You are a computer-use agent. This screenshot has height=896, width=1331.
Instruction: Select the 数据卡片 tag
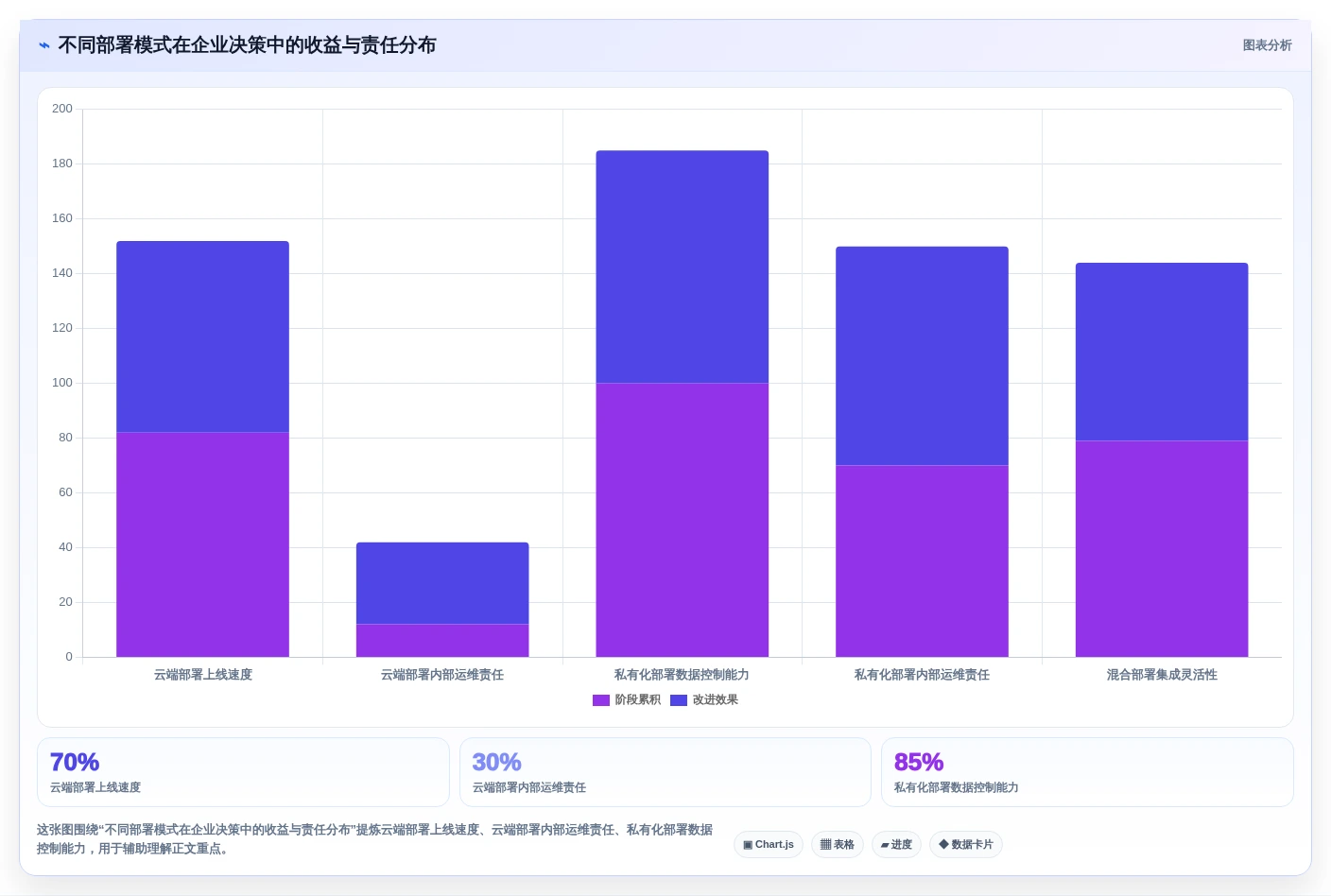click(x=966, y=845)
